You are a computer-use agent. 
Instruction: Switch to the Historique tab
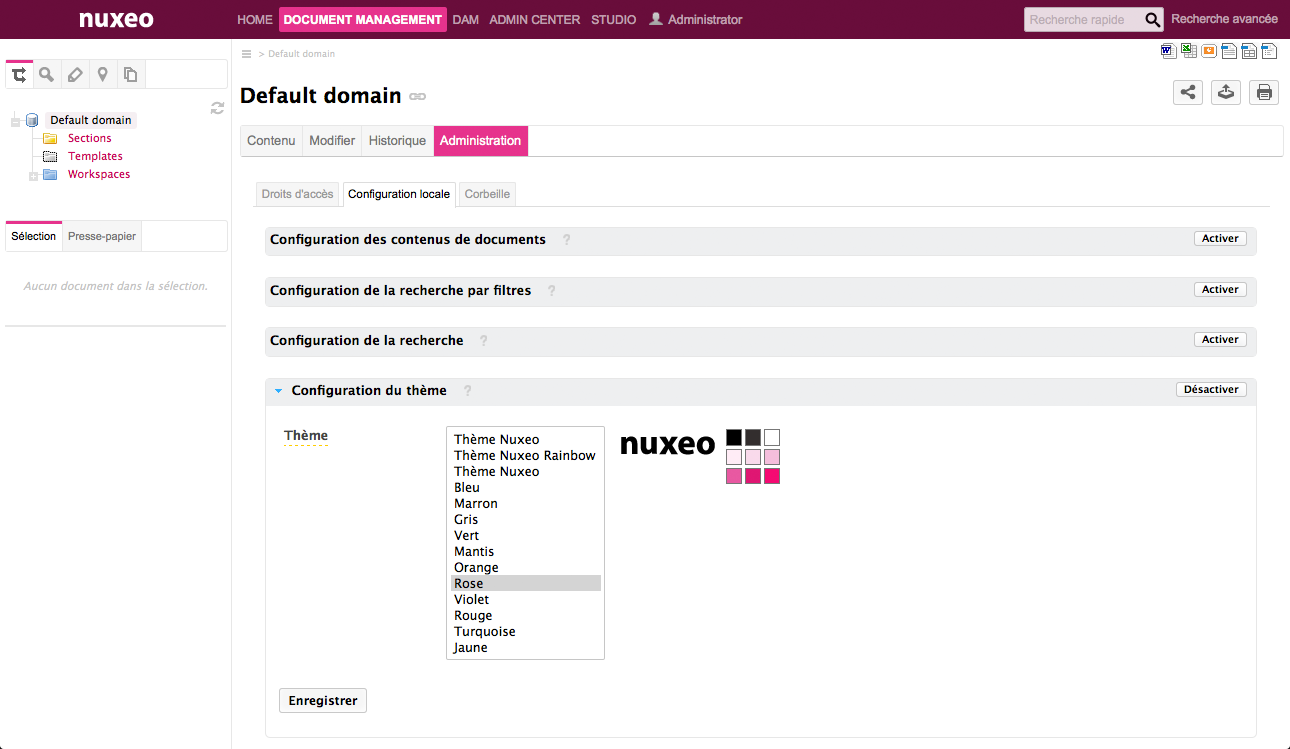tap(397, 141)
